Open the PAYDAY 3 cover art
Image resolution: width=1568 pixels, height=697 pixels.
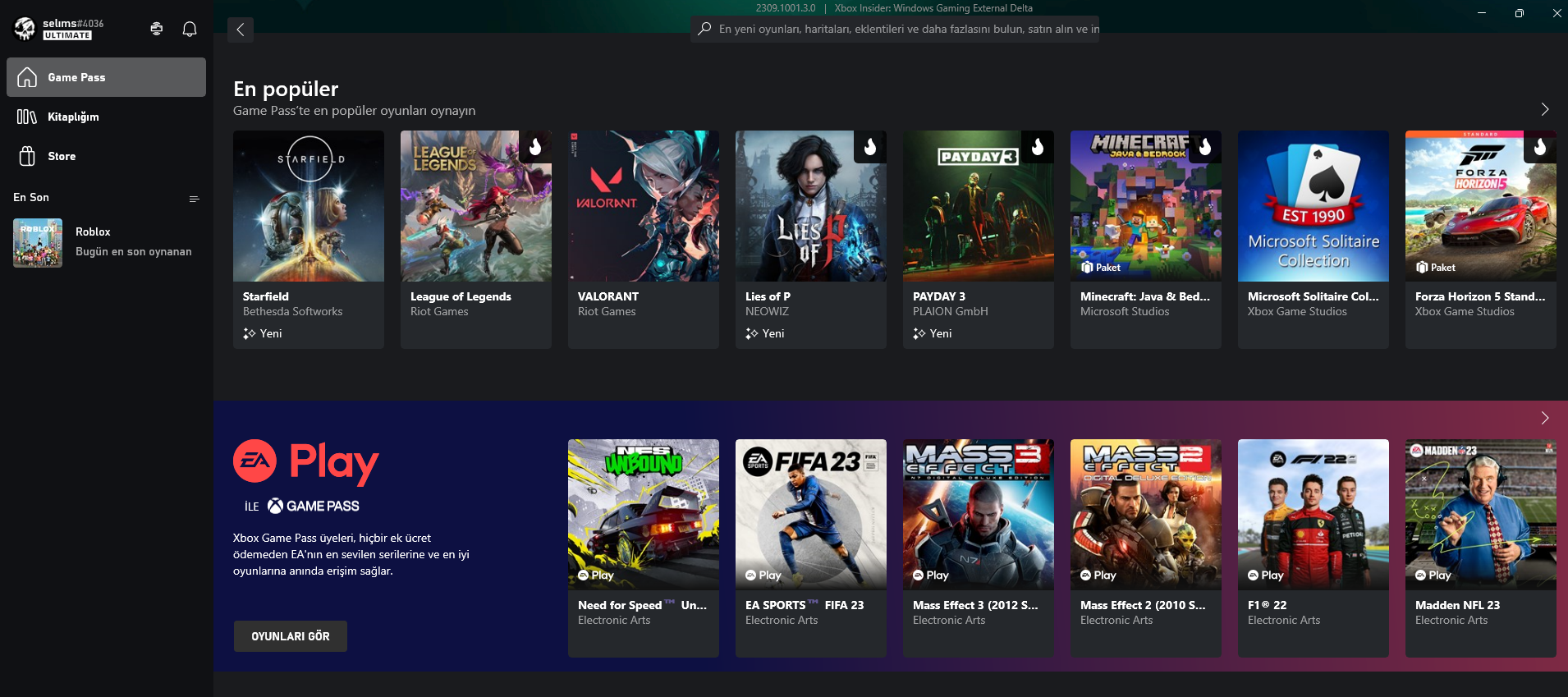(x=979, y=206)
